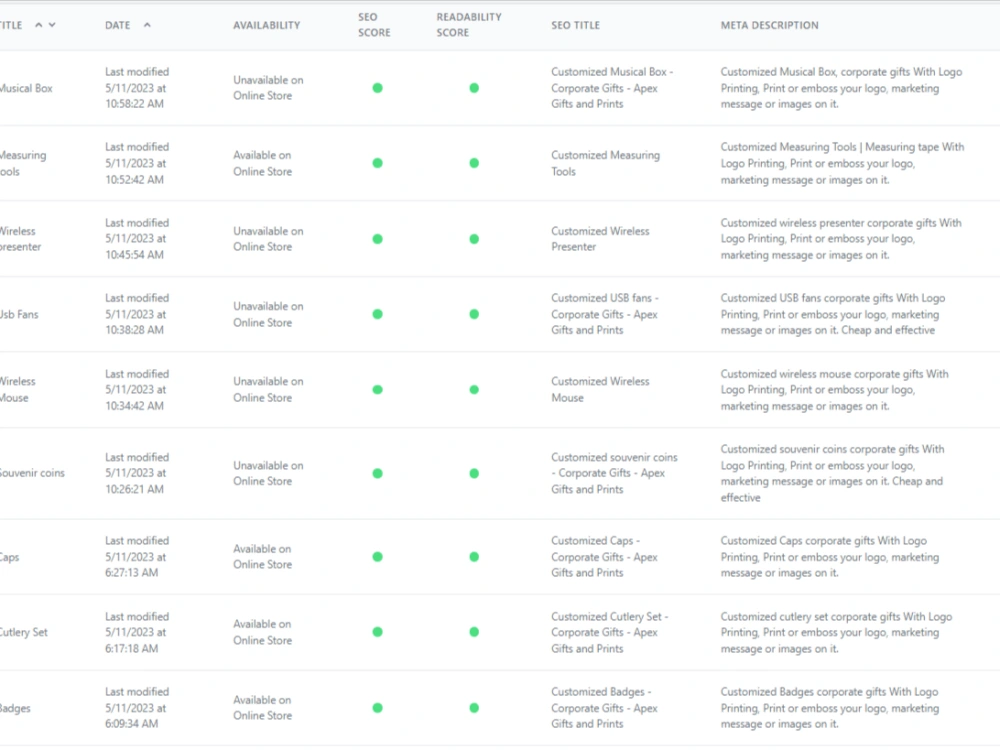Click the Availability column header
The width and height of the screenshot is (1000, 750).
(x=267, y=25)
